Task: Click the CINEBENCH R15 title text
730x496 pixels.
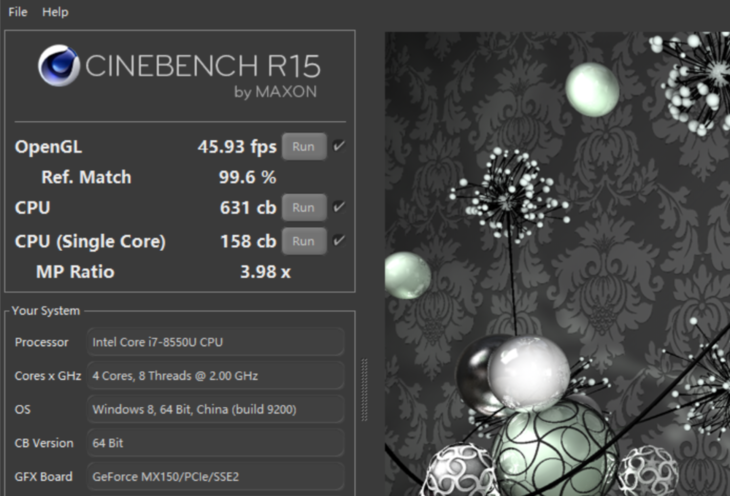Action: coord(203,66)
